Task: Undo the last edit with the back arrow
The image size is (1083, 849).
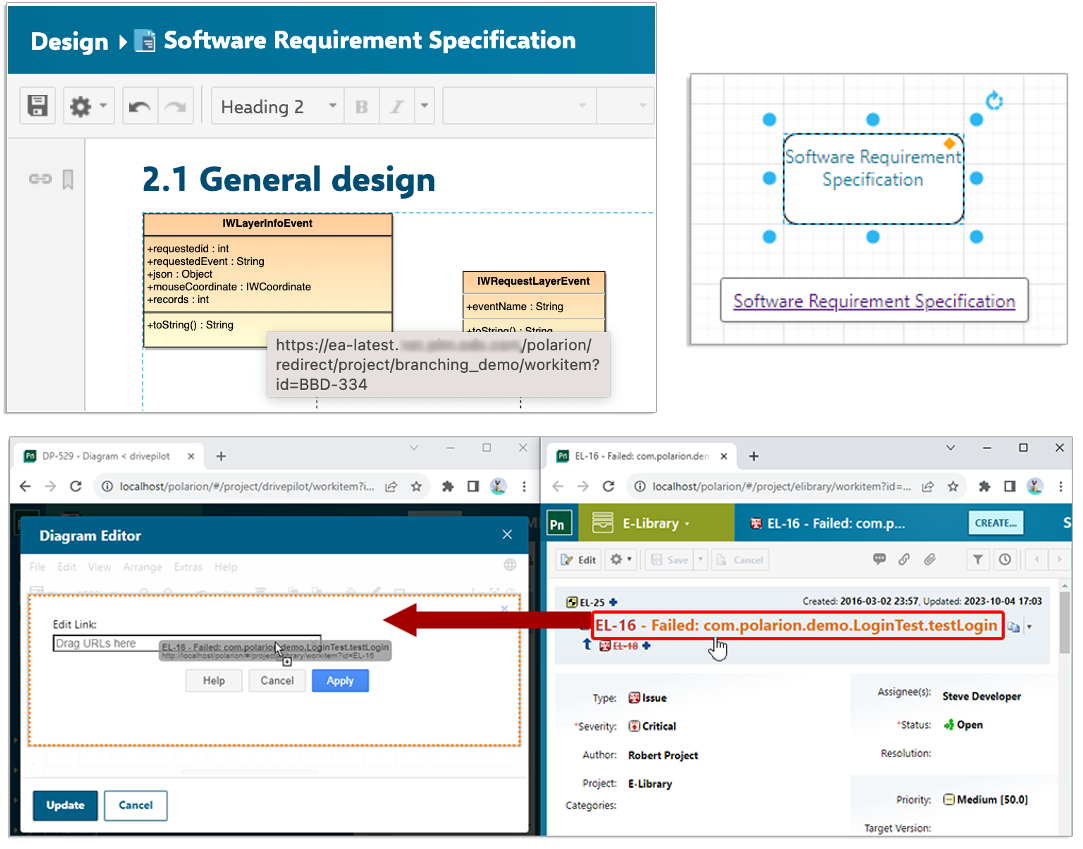Action: click(x=139, y=107)
